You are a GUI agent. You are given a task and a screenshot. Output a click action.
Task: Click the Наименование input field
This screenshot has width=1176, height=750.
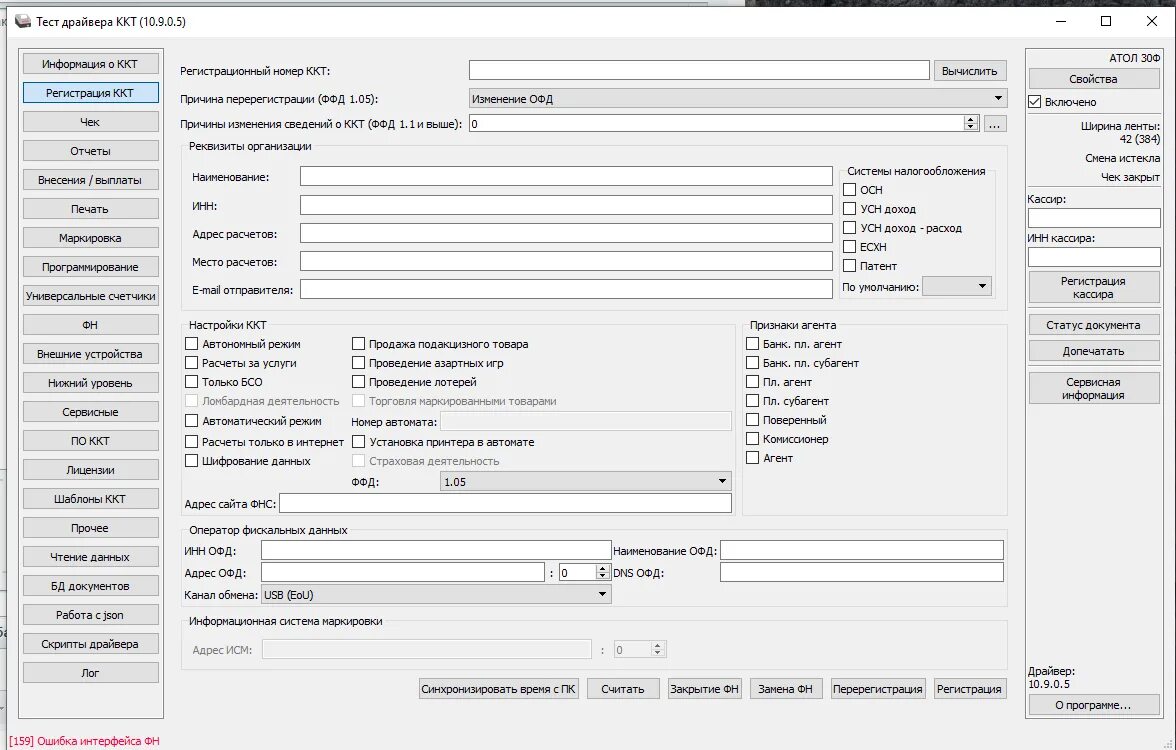pyautogui.click(x=566, y=176)
